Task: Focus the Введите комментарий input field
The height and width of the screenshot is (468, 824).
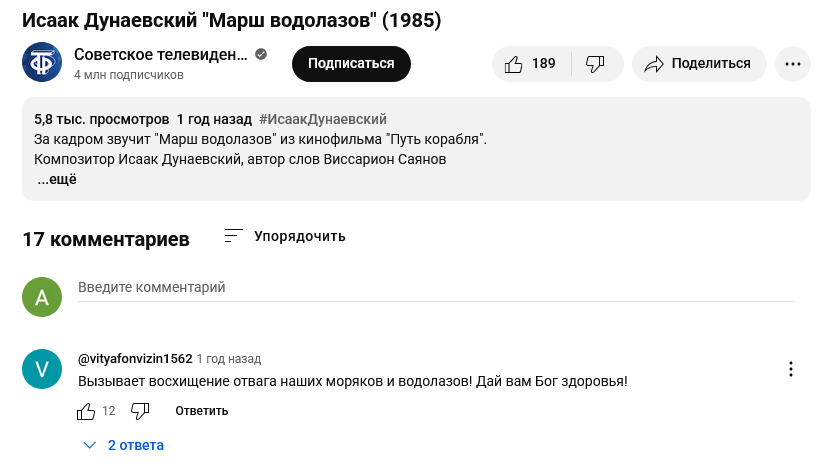Action: pos(436,288)
